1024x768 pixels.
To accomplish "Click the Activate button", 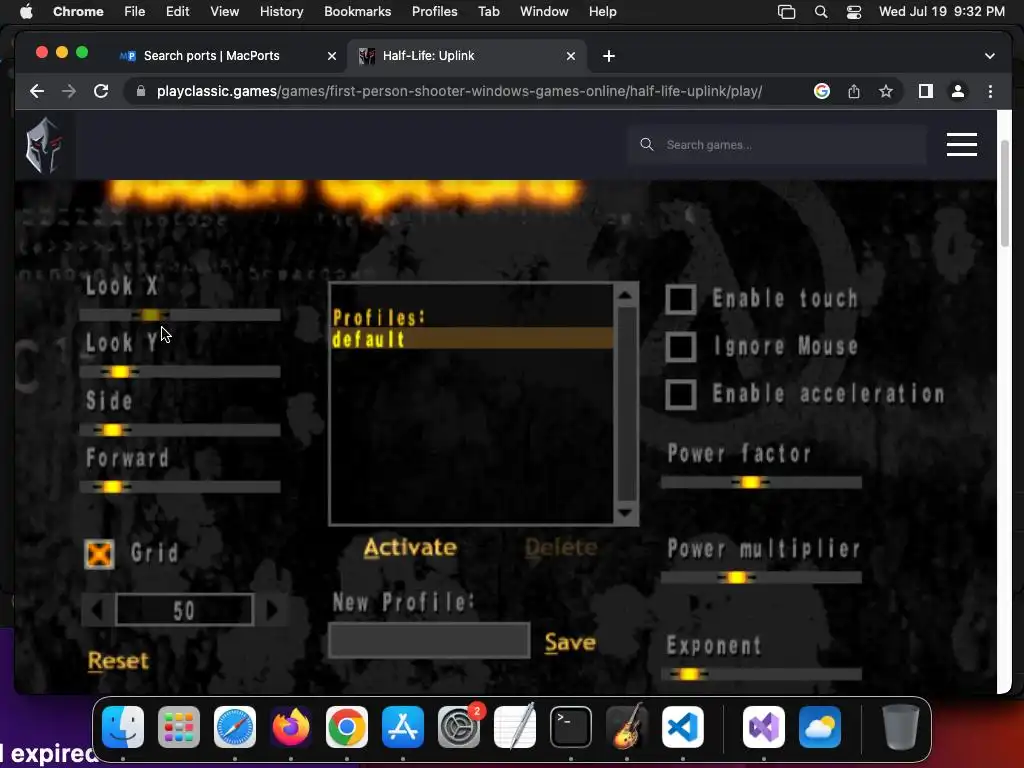I will coord(410,547).
